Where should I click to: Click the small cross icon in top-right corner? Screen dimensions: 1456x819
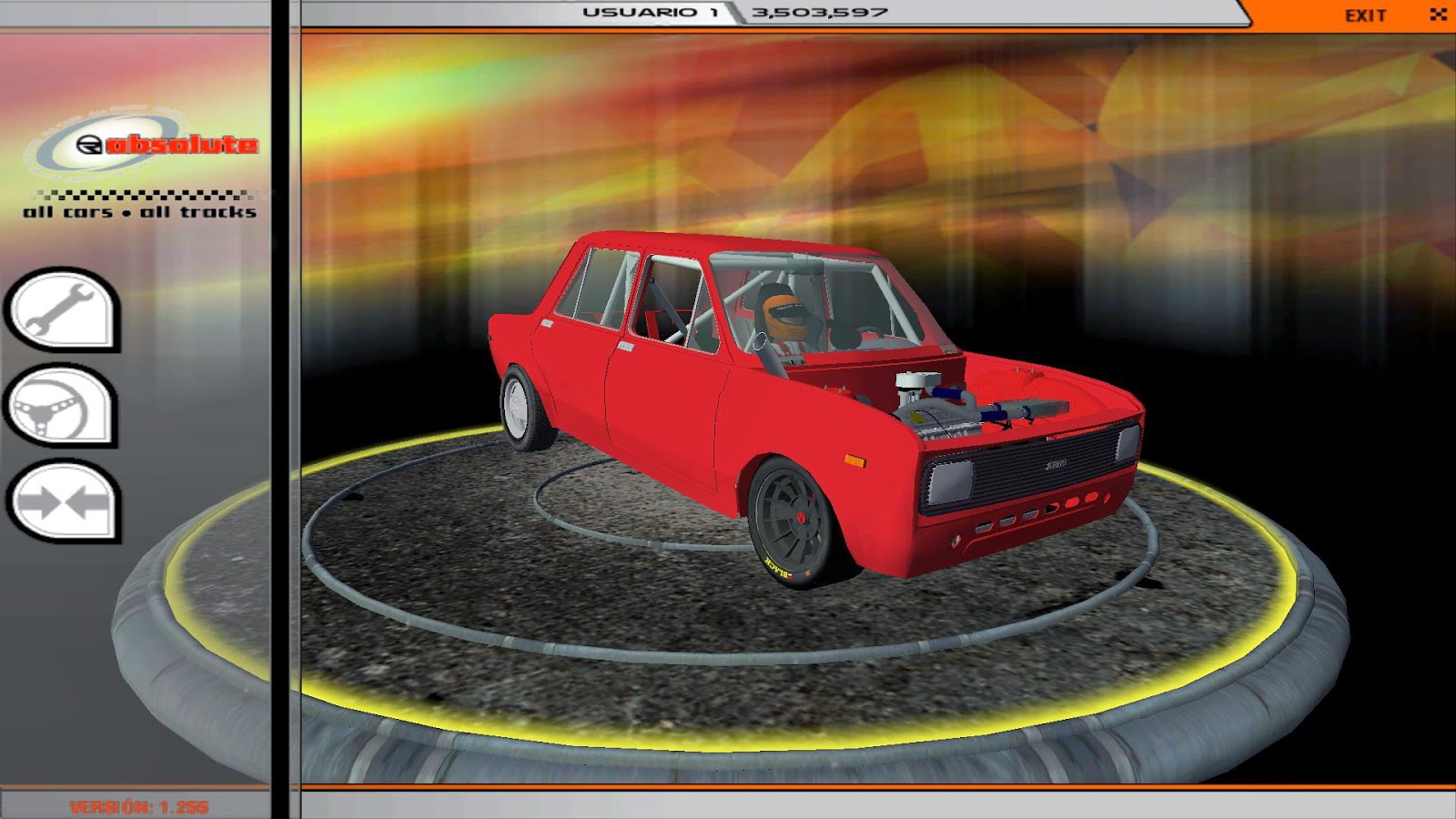point(1439,12)
